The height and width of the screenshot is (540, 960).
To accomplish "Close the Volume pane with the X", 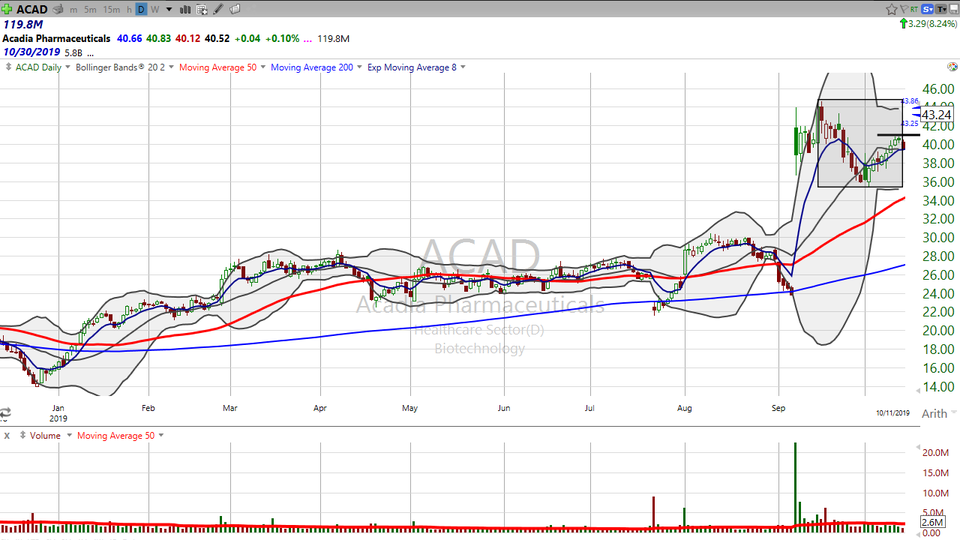I will click(x=7, y=436).
